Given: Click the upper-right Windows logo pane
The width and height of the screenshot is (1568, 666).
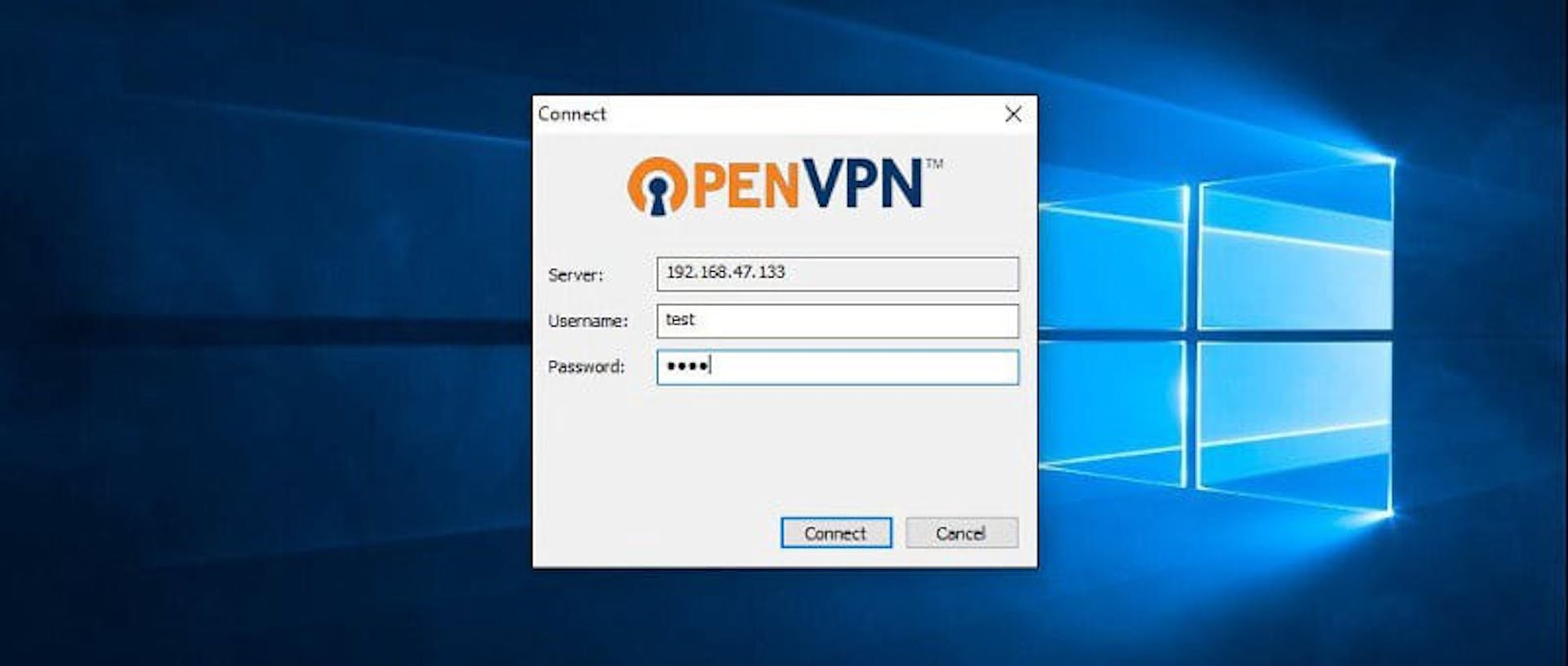Looking at the screenshot, I should tap(1295, 245).
